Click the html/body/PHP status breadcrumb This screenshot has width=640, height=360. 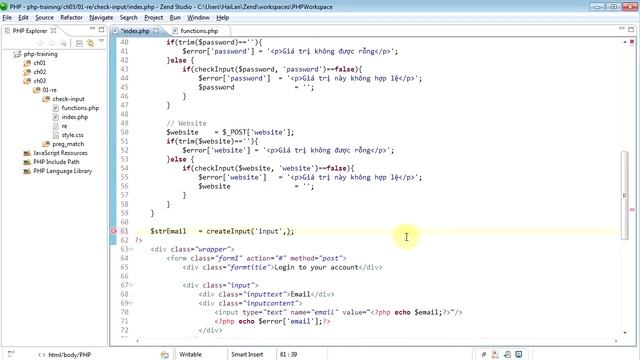click(x=69, y=355)
